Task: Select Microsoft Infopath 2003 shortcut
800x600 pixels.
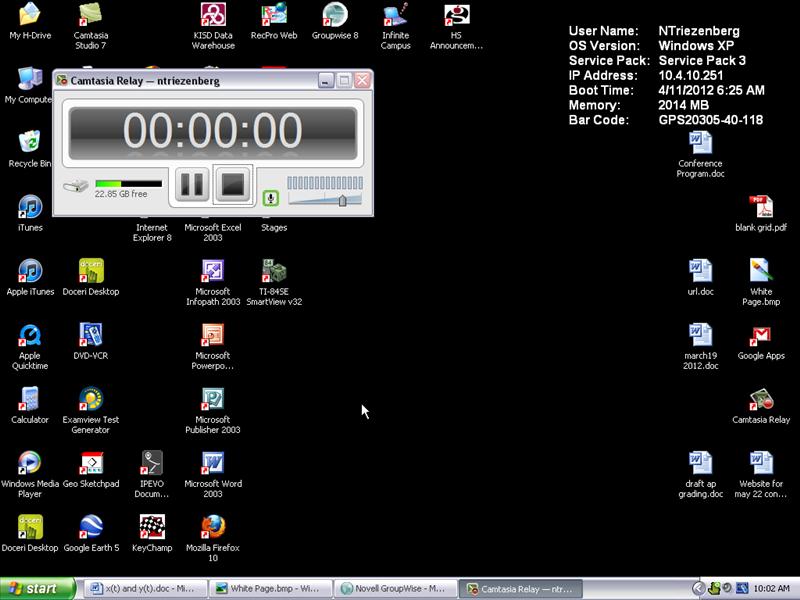Action: click(213, 282)
